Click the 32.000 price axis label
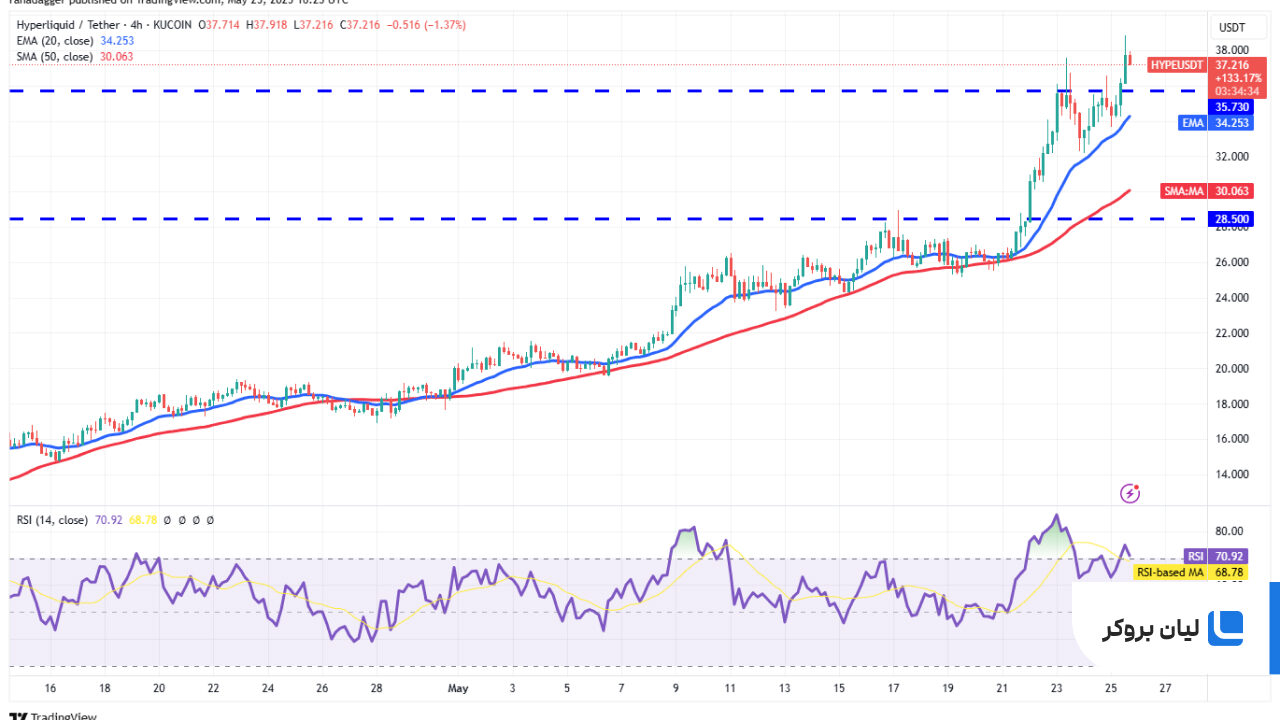Screen dimensions: 1281x720 1232,157
